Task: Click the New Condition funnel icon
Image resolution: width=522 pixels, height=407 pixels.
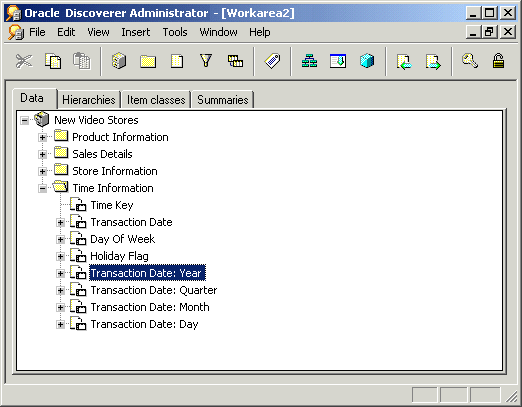Action: [206, 61]
